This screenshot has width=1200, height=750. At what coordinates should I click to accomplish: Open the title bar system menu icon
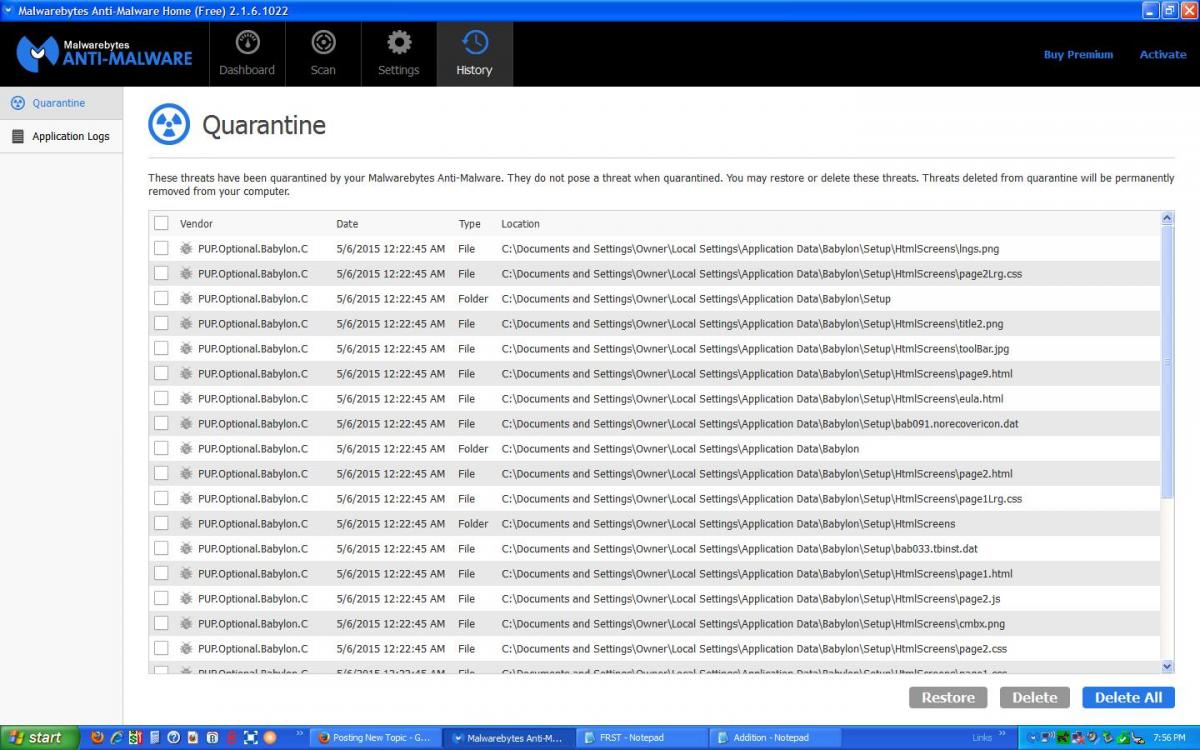tap(9, 10)
